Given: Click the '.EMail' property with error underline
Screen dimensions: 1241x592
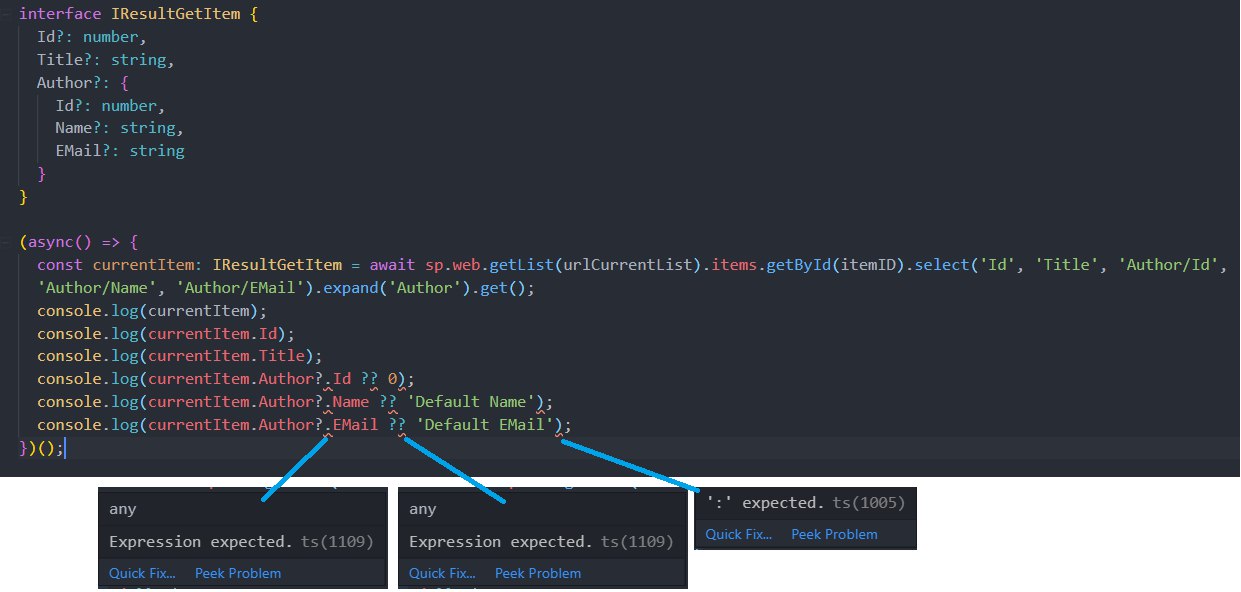Looking at the screenshot, I should (352, 426).
